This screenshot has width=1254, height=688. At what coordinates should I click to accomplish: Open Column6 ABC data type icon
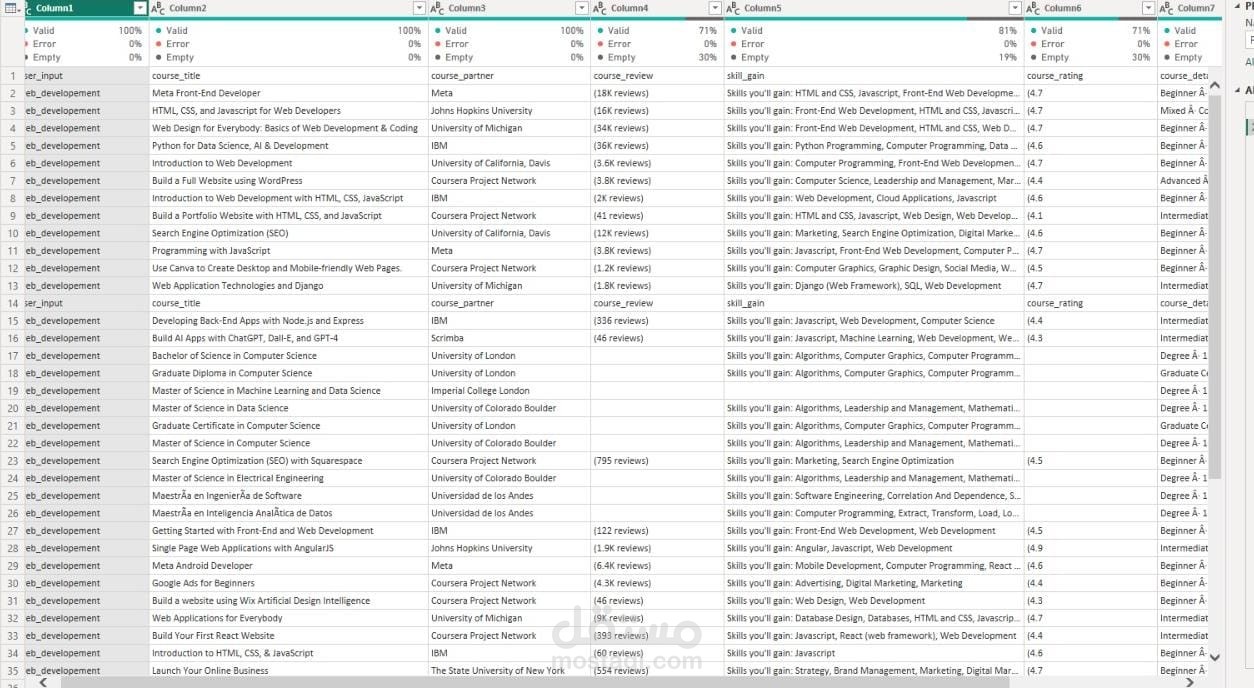coord(1033,8)
